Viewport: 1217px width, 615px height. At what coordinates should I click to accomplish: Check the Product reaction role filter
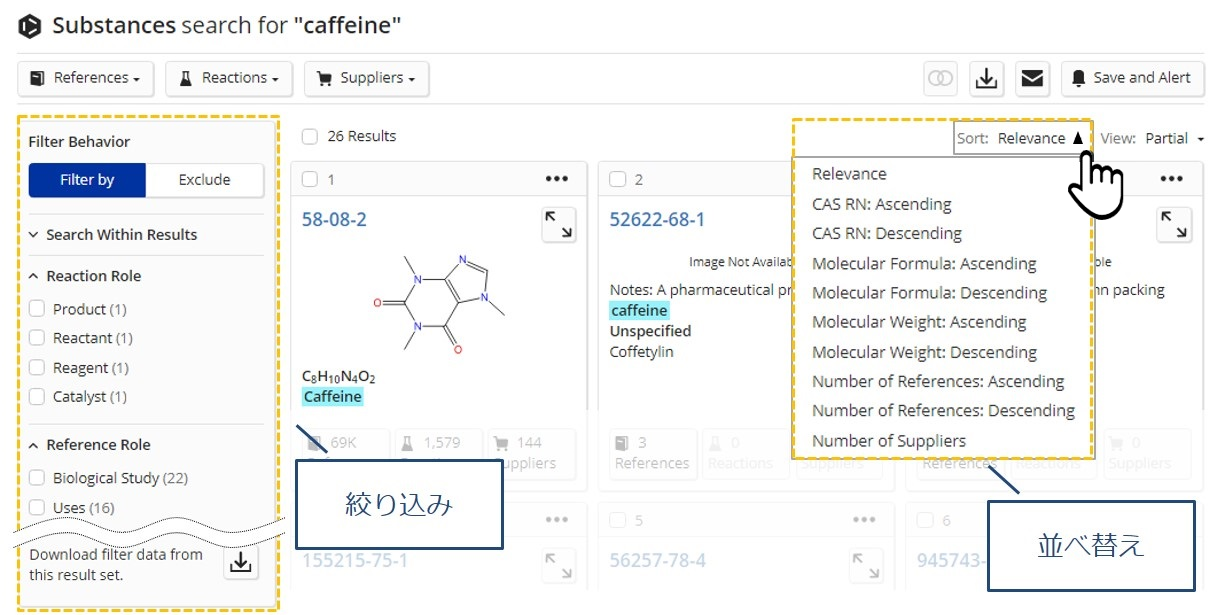37,309
